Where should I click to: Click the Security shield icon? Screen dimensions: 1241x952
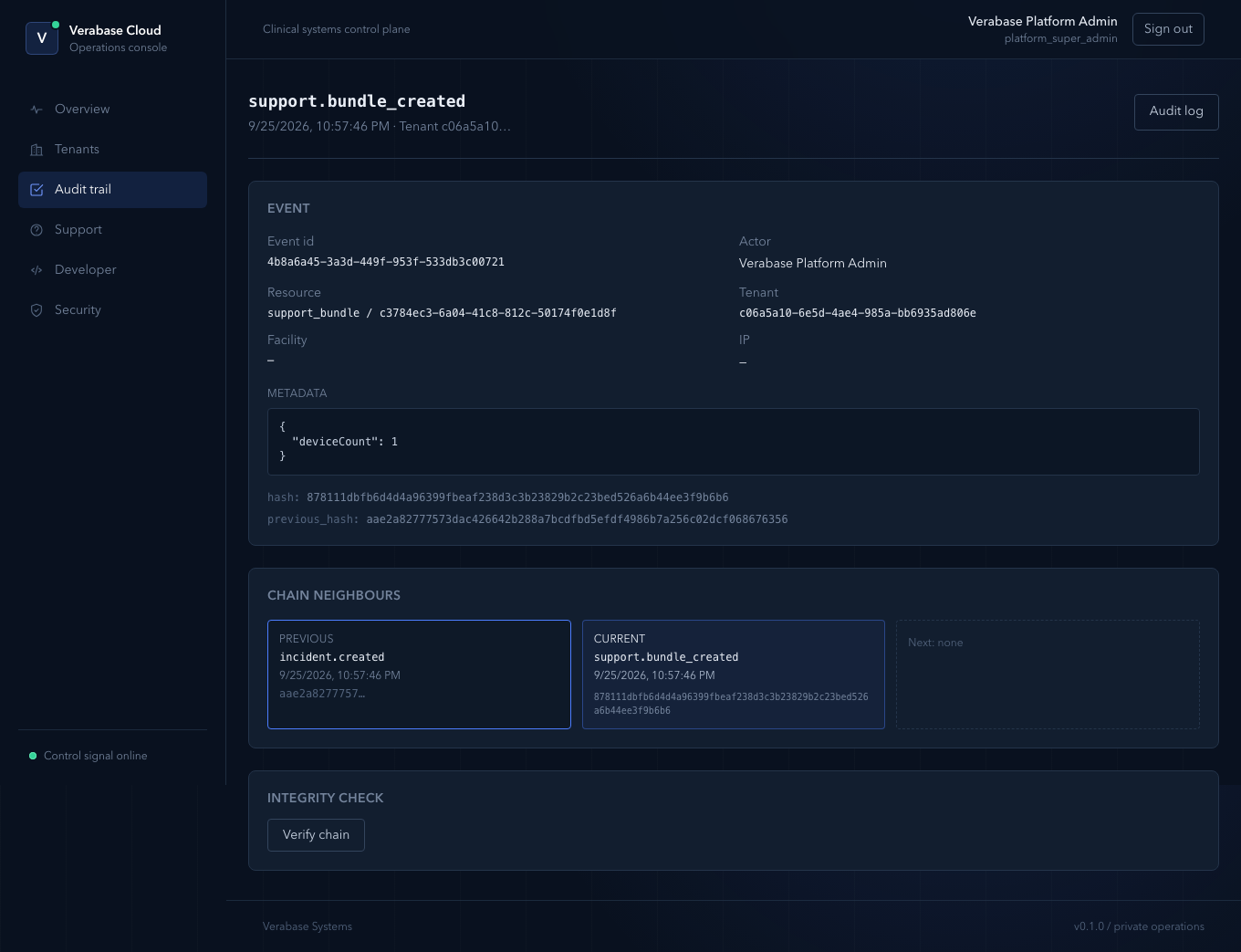[x=36, y=310]
